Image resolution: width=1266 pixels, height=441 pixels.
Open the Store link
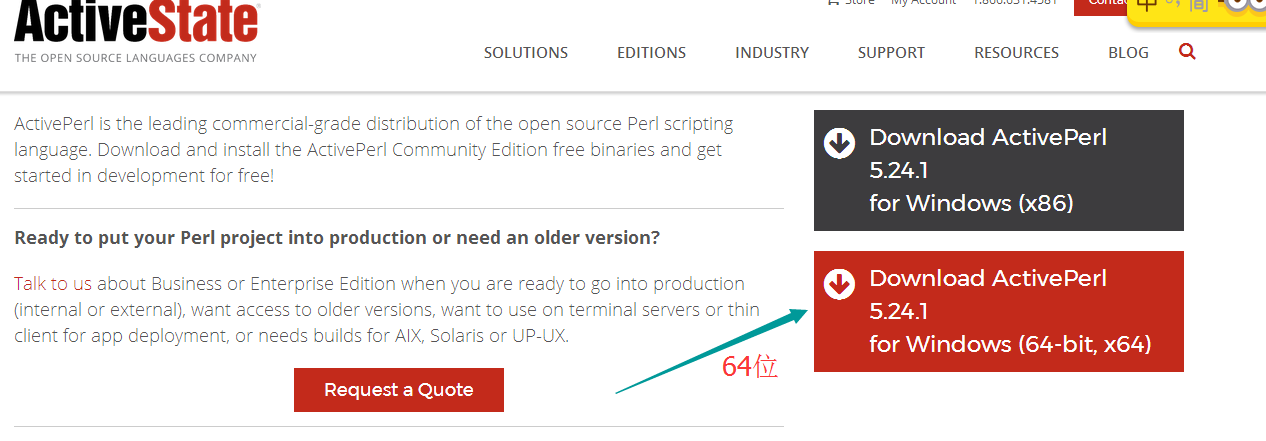[858, 3]
